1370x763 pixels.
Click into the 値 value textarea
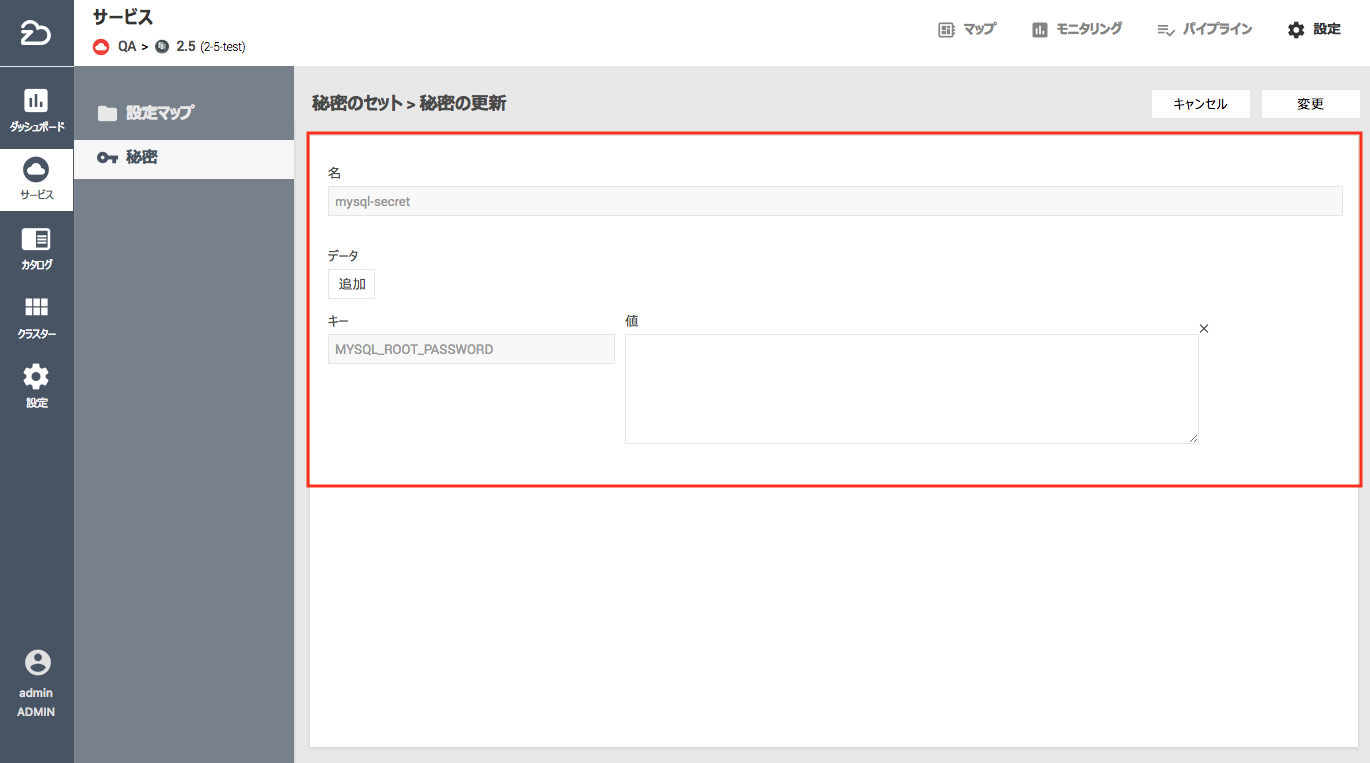click(911, 389)
